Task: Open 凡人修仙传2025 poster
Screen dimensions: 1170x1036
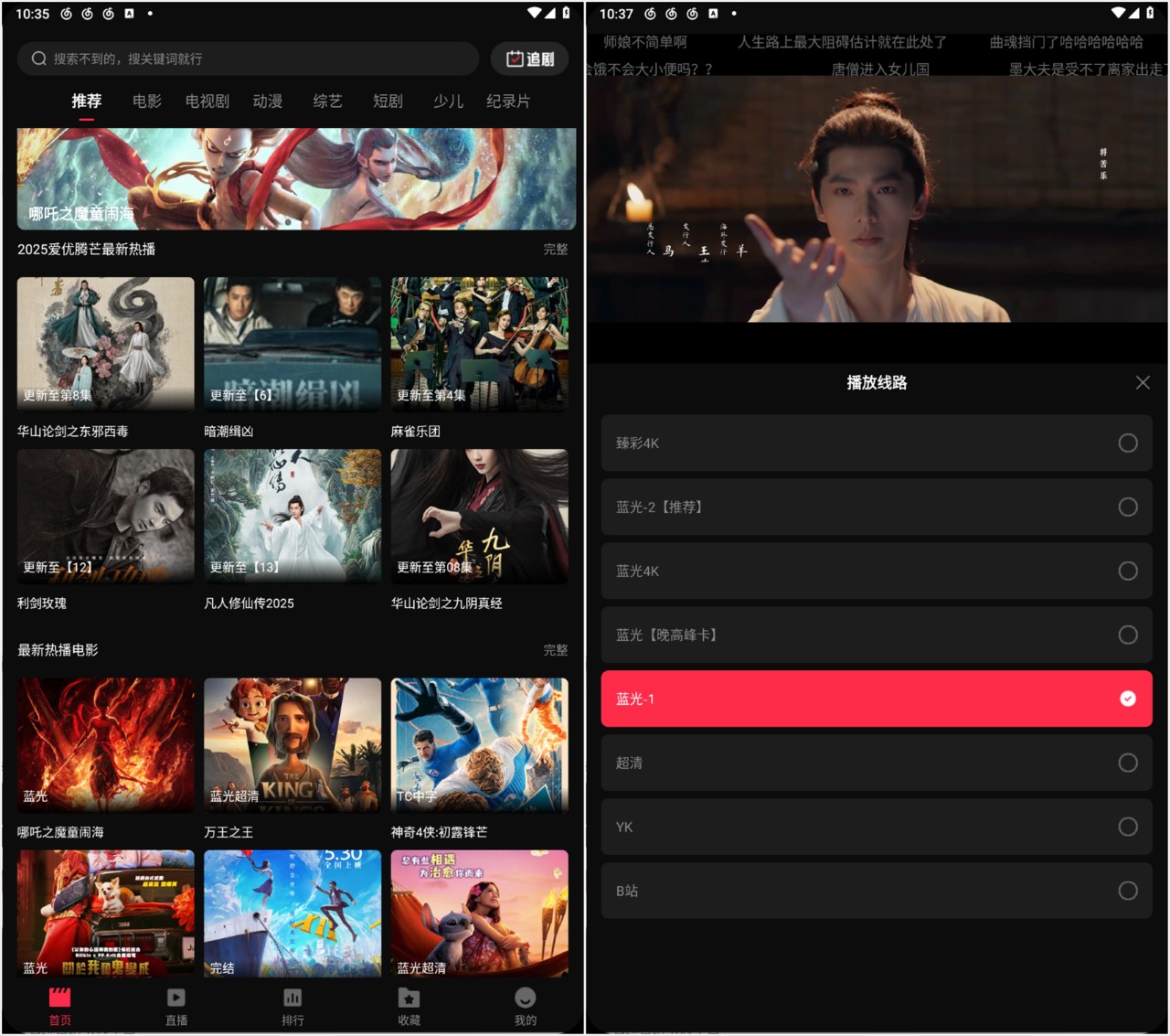Action: tap(292, 516)
